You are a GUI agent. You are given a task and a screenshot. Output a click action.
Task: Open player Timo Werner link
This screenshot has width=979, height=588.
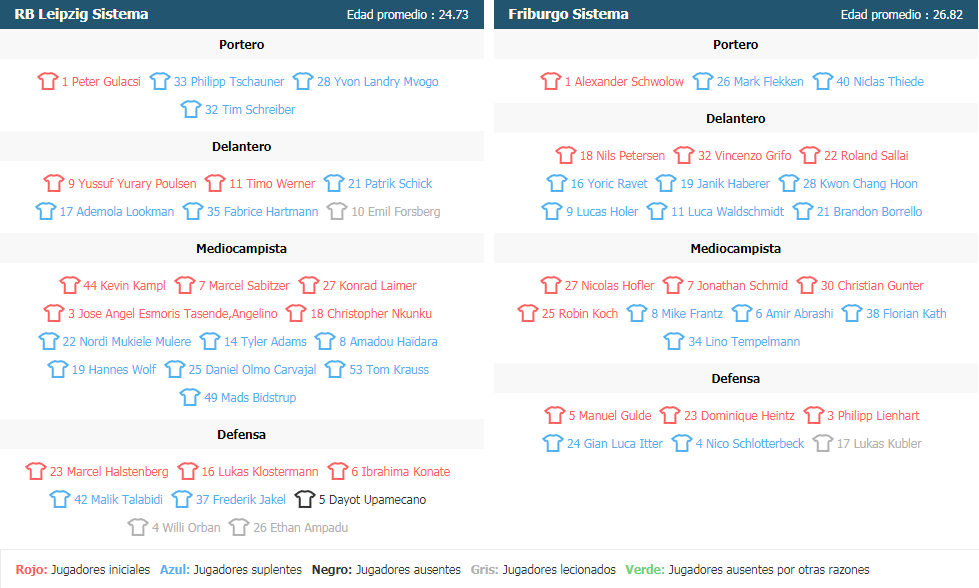point(272,184)
